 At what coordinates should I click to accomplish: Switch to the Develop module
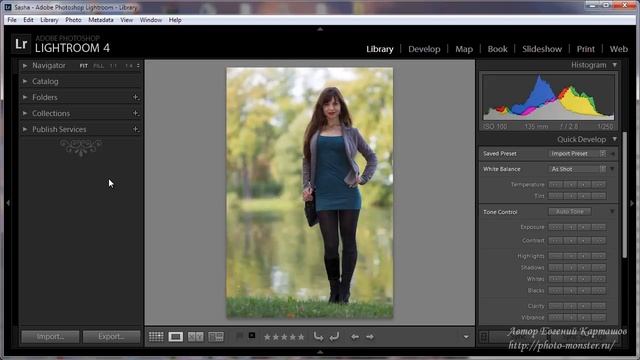point(424,49)
